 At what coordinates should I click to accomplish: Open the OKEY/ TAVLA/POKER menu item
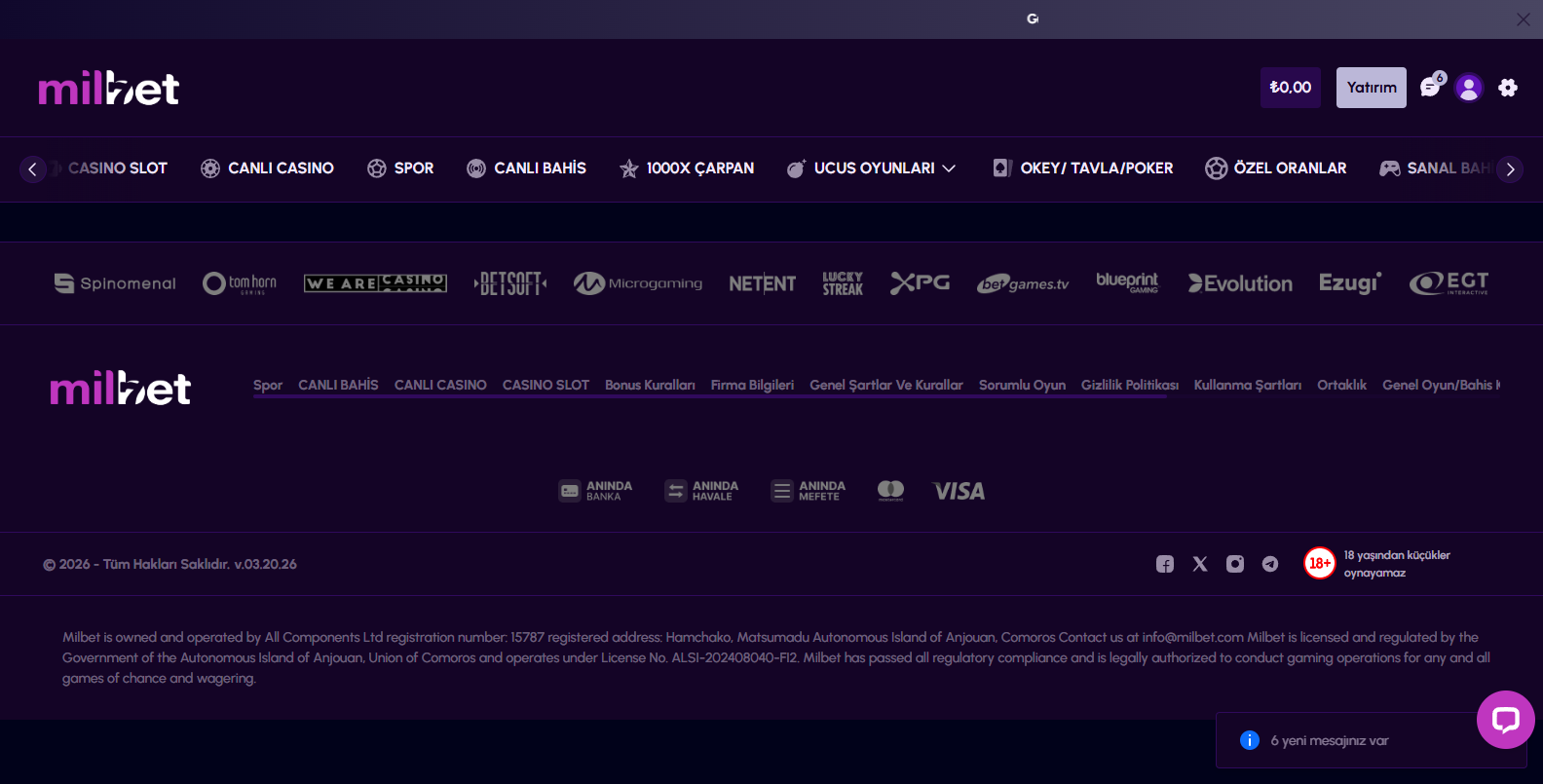(1082, 168)
